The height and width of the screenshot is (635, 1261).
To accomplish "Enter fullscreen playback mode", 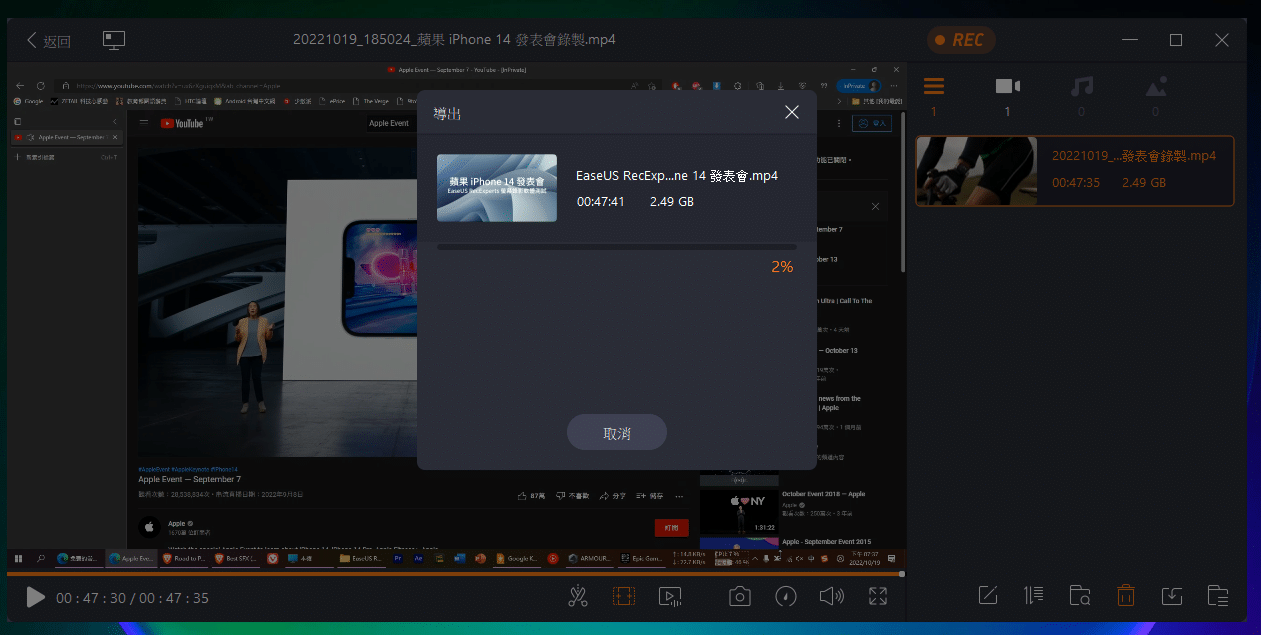I will [878, 597].
